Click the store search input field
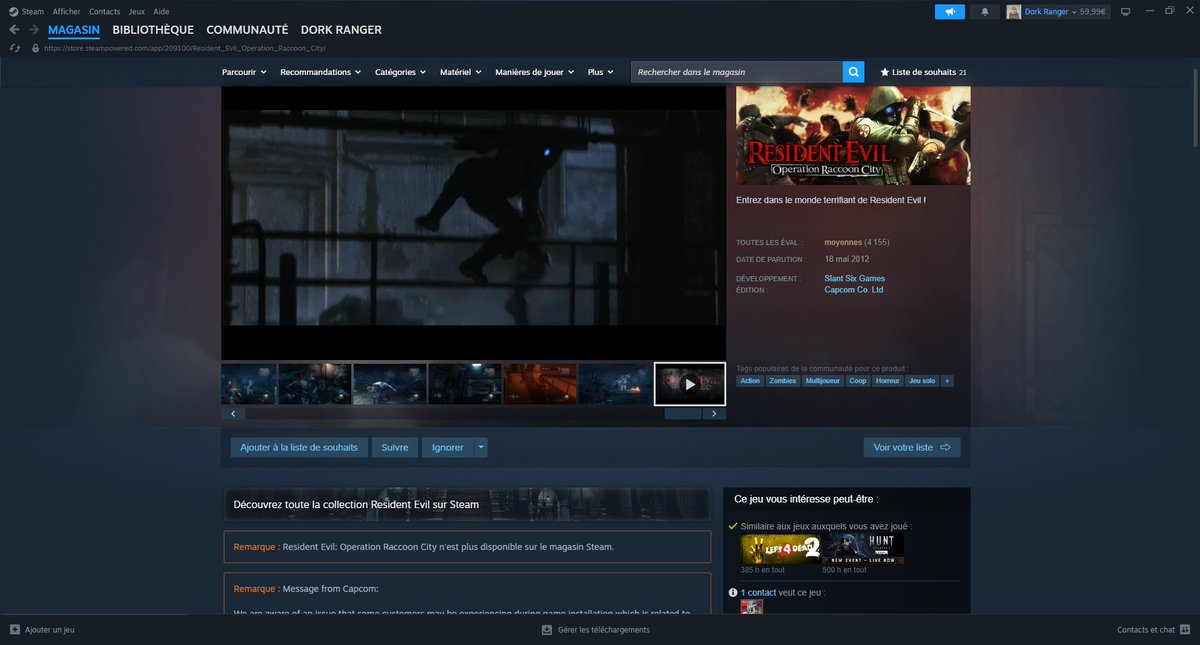1200x645 pixels. 736,72
